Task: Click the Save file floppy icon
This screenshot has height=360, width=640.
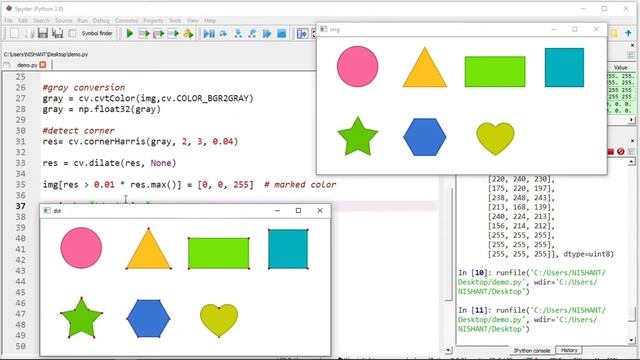Action: click(x=42, y=33)
